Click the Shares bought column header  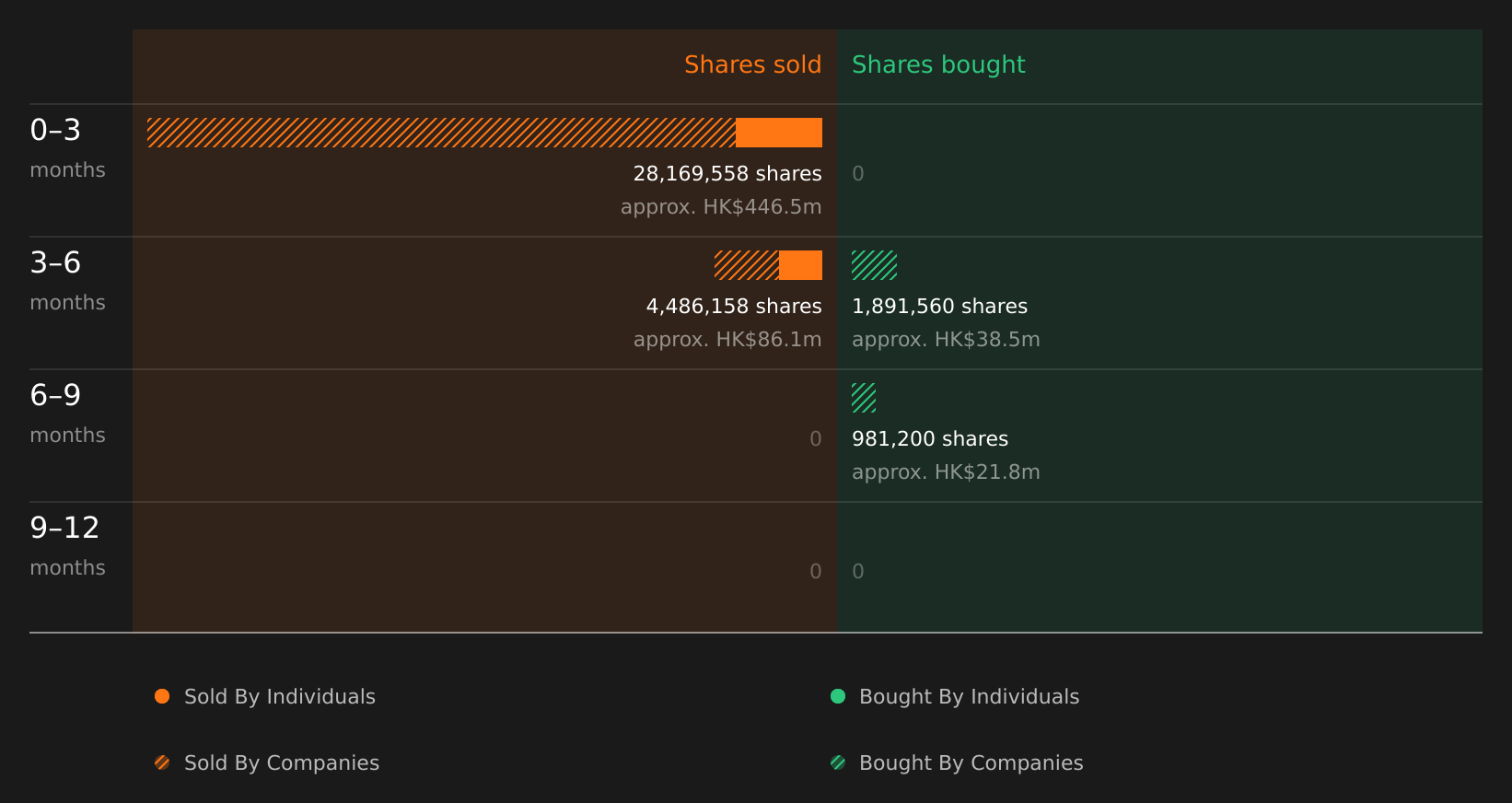[938, 64]
